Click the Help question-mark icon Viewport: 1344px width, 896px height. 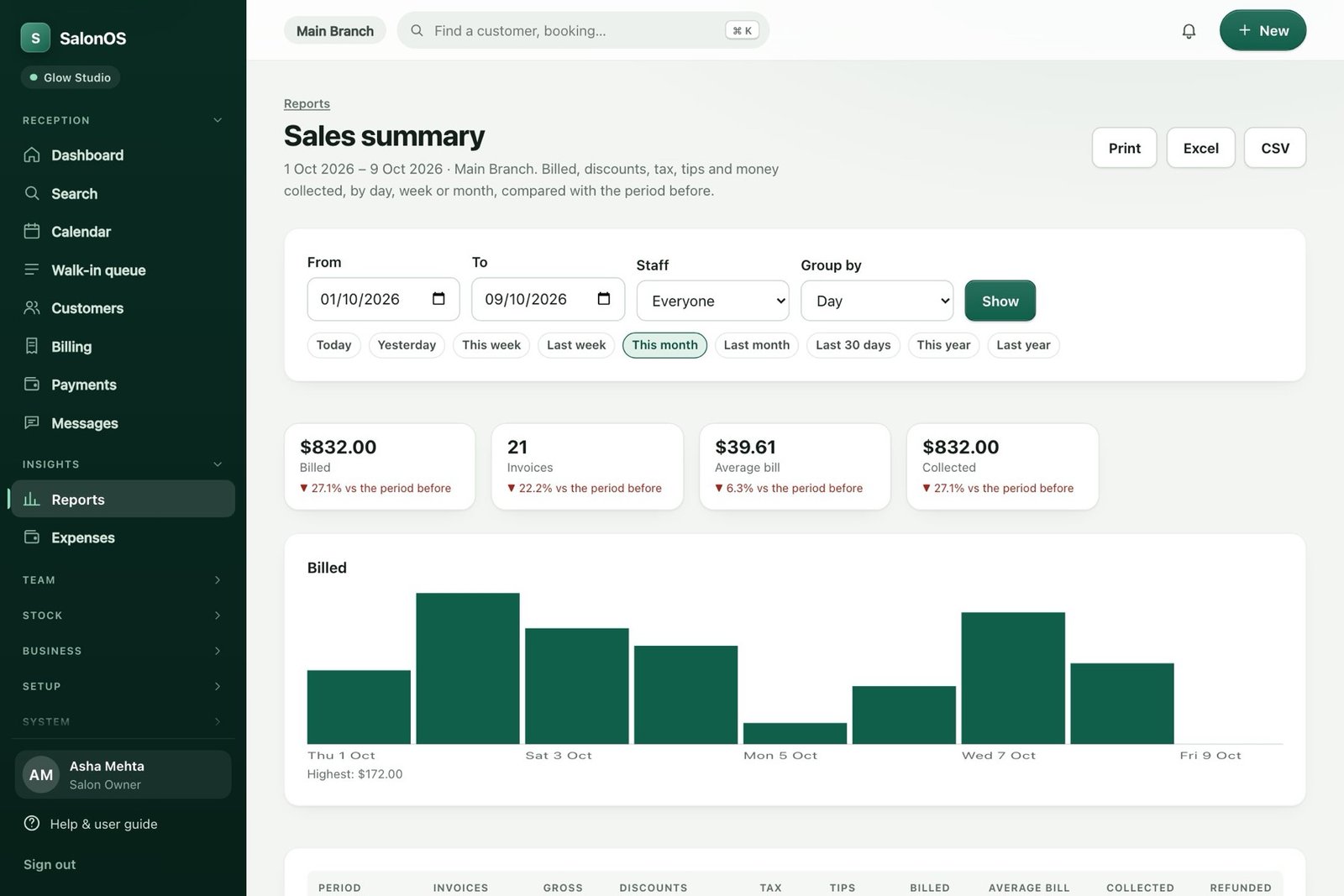(32, 823)
